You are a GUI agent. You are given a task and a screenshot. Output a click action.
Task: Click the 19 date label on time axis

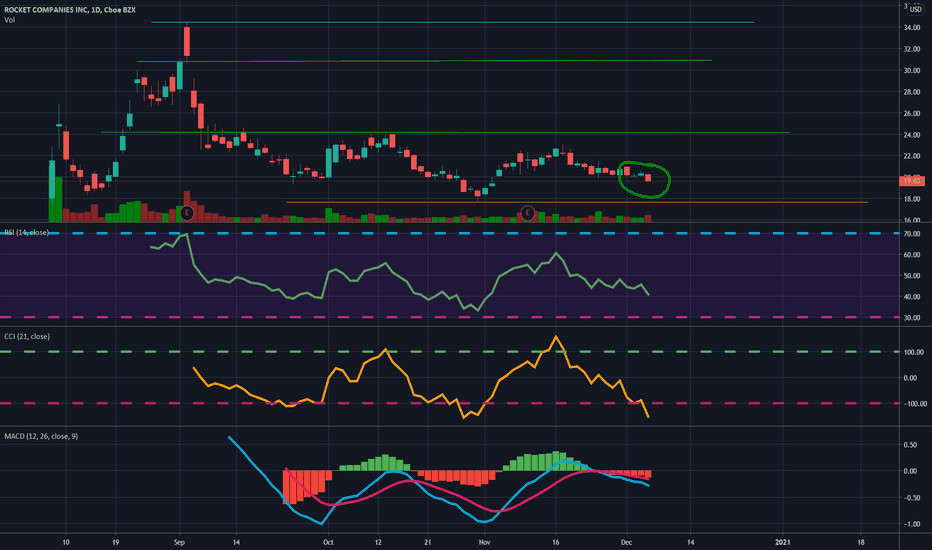(x=115, y=542)
